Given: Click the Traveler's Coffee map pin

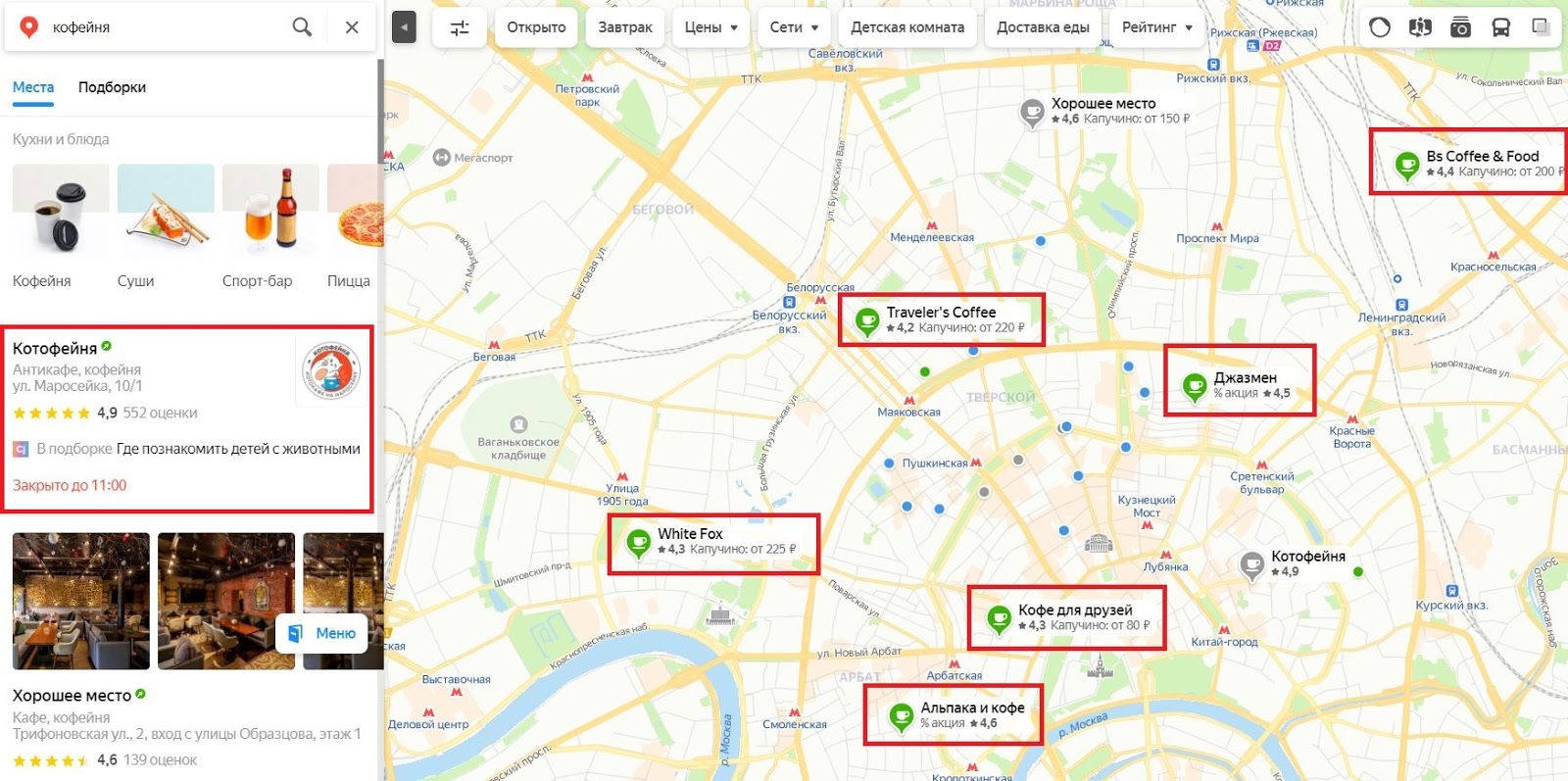Looking at the screenshot, I should point(866,320).
